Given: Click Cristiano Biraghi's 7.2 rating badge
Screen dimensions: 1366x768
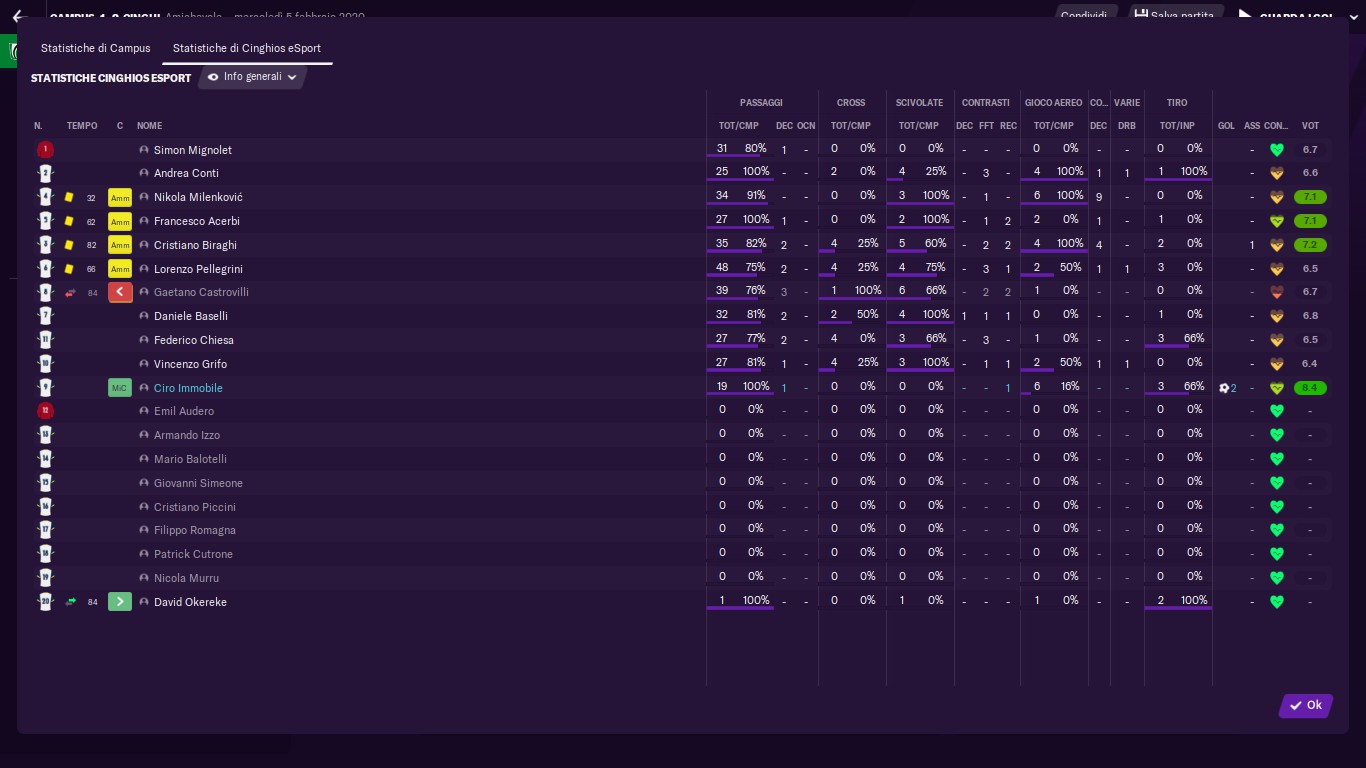Looking at the screenshot, I should point(1310,245).
